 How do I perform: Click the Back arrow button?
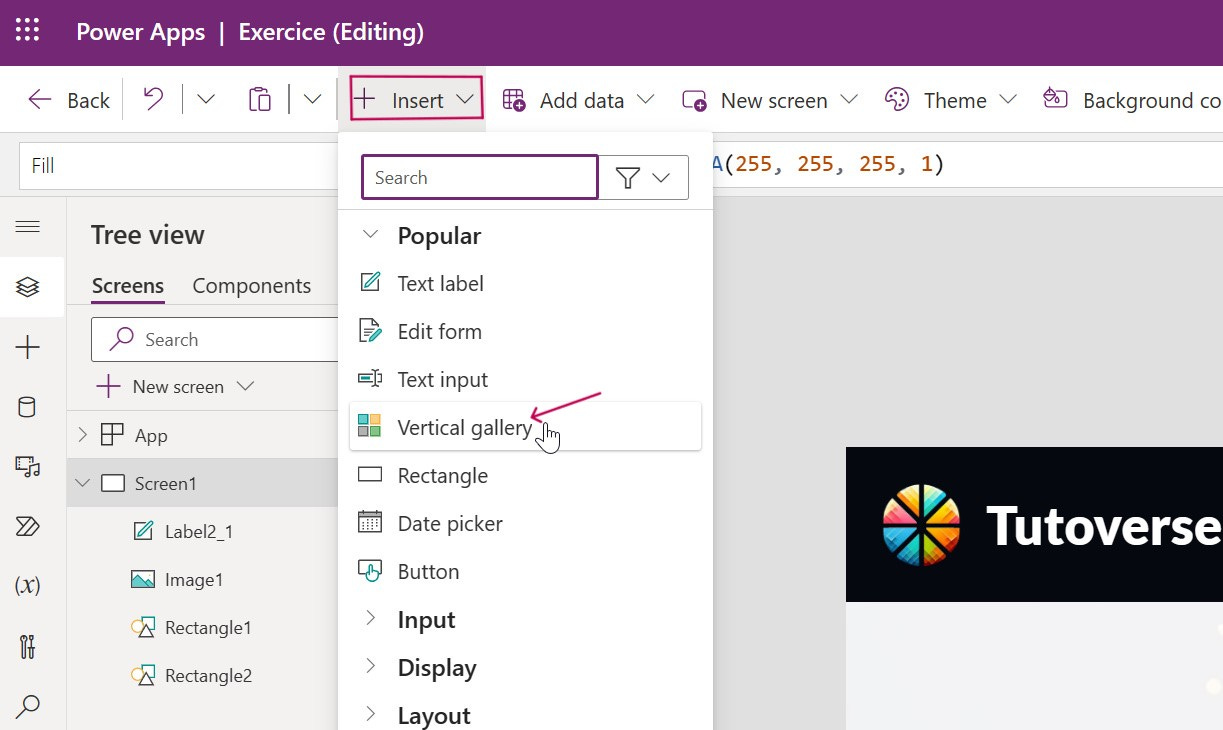pyautogui.click(x=68, y=100)
